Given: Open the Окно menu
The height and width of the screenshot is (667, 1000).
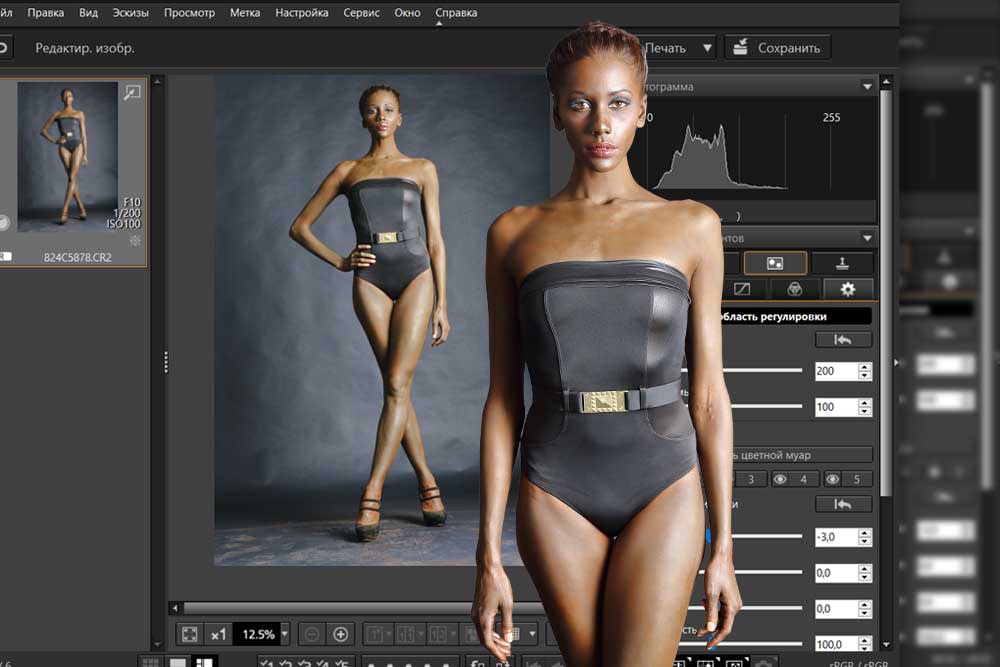Looking at the screenshot, I should pos(407,12).
